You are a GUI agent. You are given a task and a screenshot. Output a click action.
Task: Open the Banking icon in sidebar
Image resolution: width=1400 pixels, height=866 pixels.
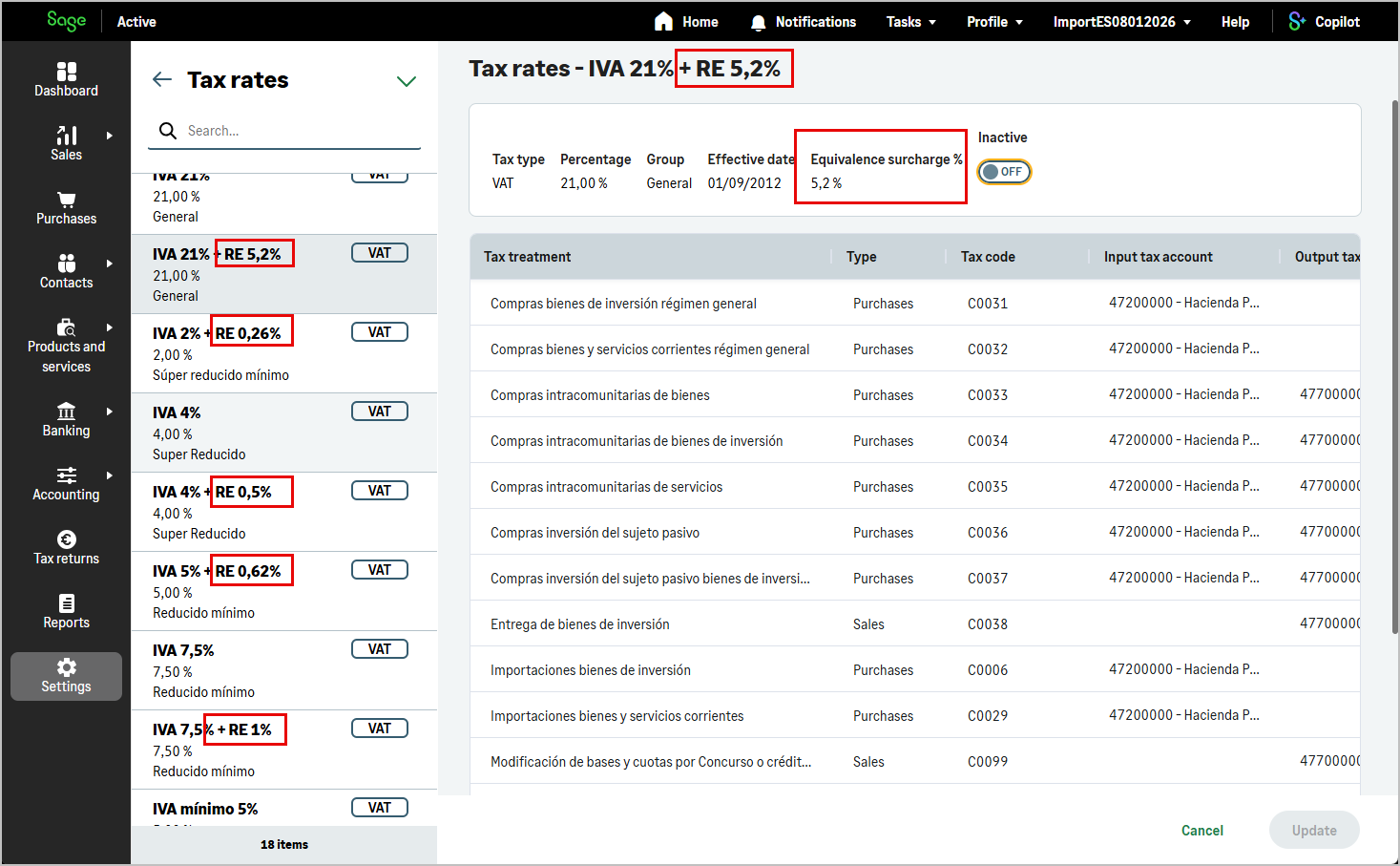(66, 412)
